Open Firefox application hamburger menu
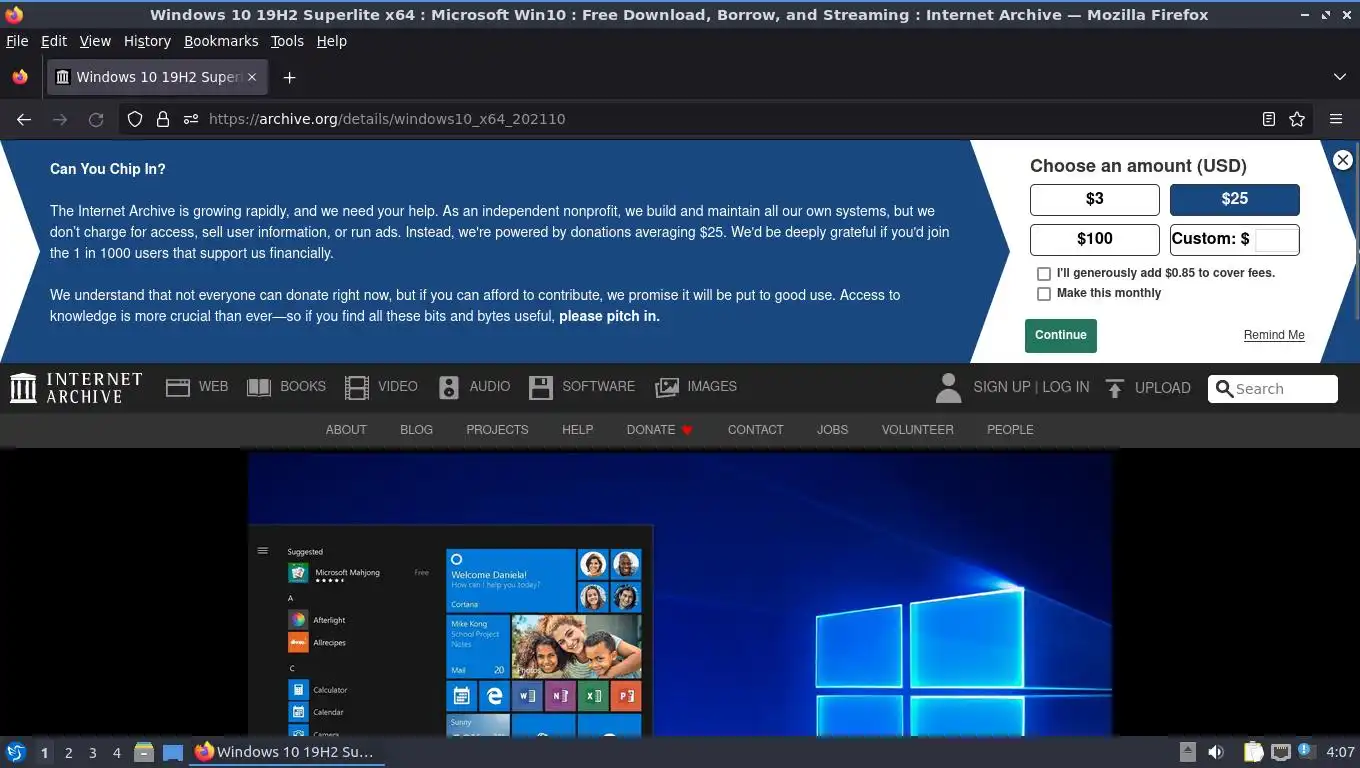The image size is (1360, 768). coord(1336,119)
